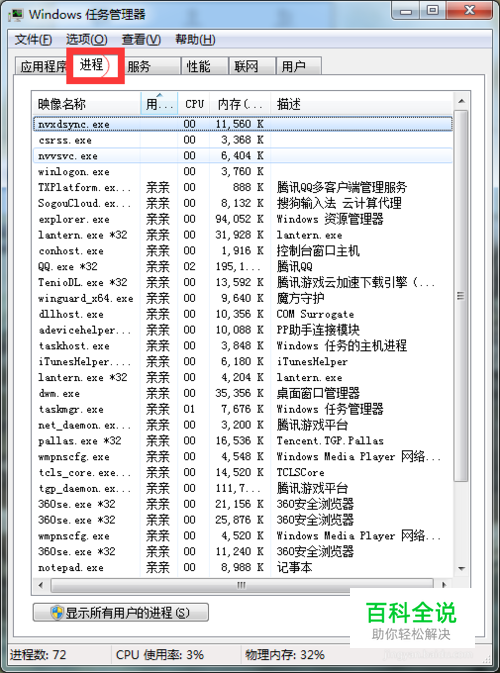500x673 pixels.
Task: Select 360se.exe *32 using 11,240 K
Action: coord(242,552)
